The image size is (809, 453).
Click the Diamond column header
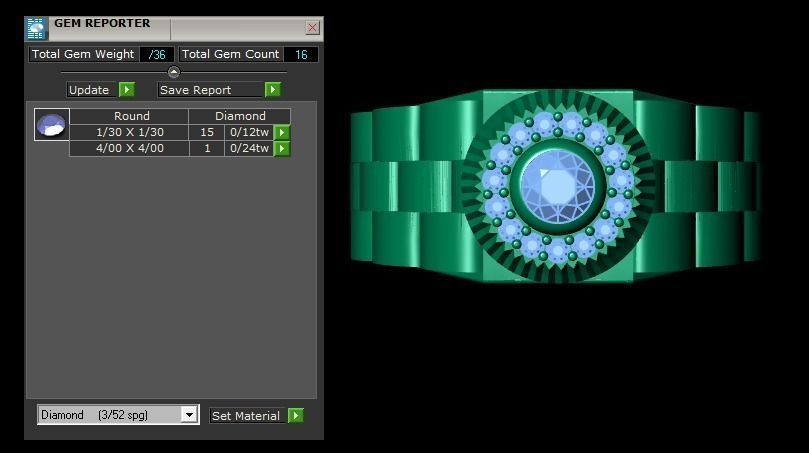click(240, 116)
